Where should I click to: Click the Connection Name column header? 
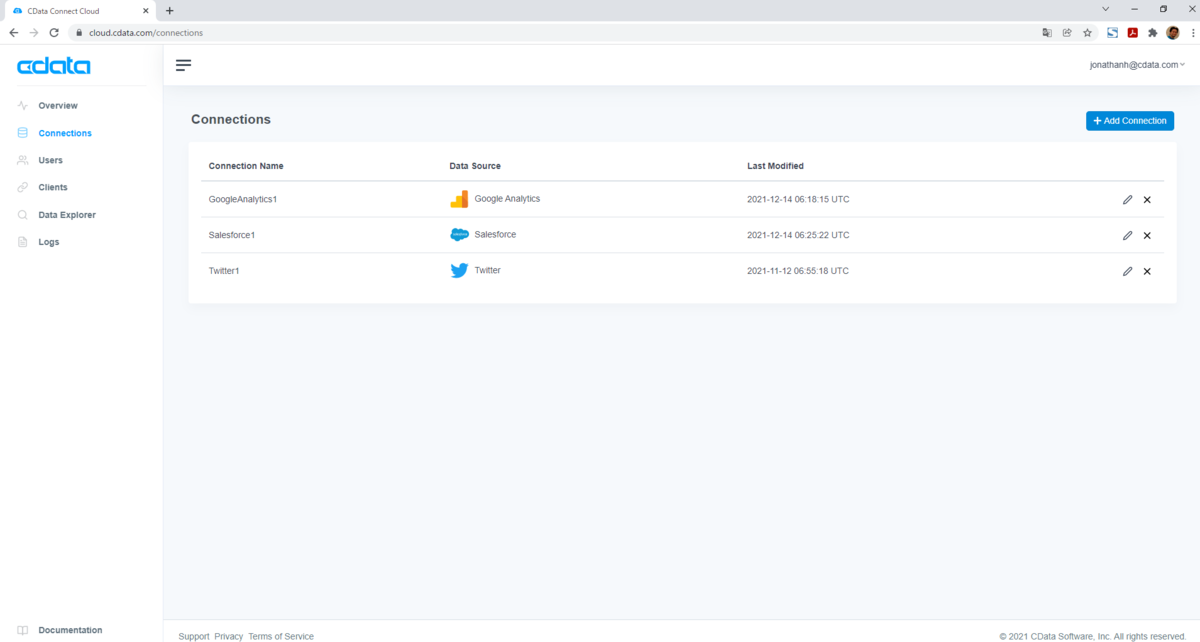click(x=246, y=166)
